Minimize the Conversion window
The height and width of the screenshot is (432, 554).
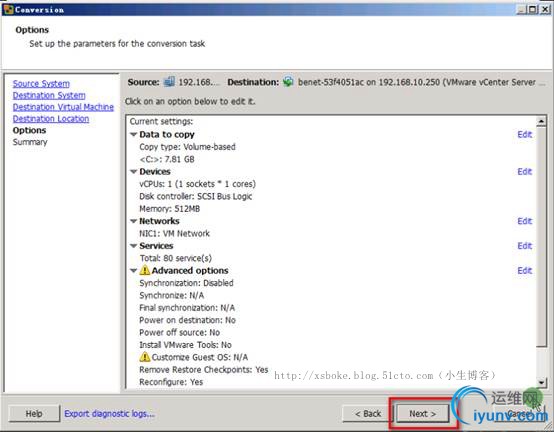[x=521, y=9]
